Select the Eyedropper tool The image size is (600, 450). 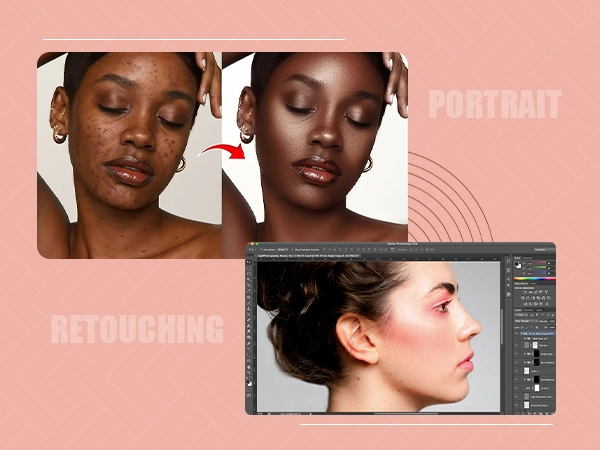[249, 290]
